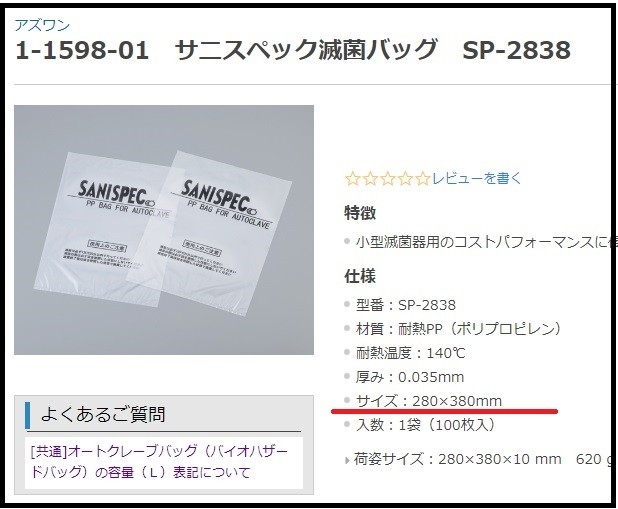Viewport: 618px width, 509px height.
Task: Click the 厚み 0.035mm specification line
Action: [x=410, y=377]
